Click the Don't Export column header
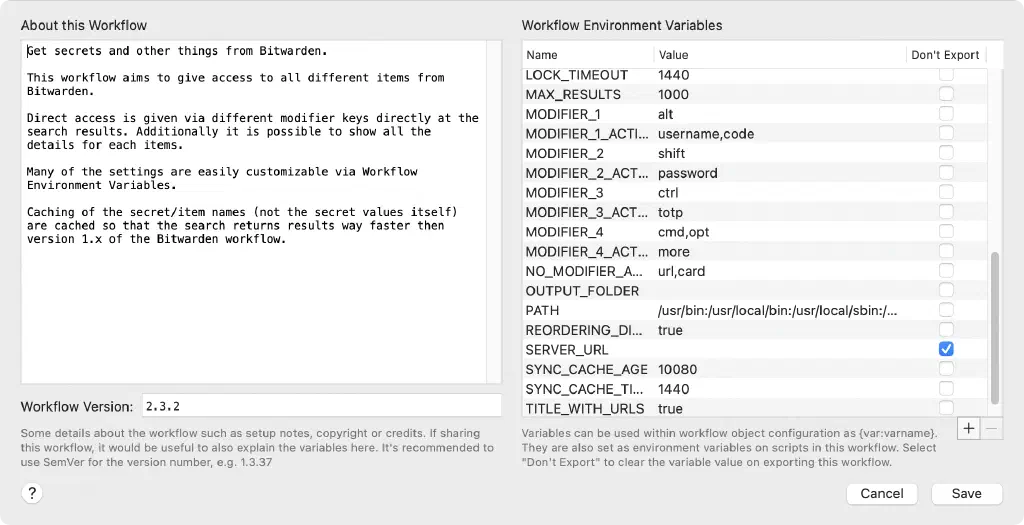This screenshot has height=525, width=1024. pyautogui.click(x=945, y=55)
